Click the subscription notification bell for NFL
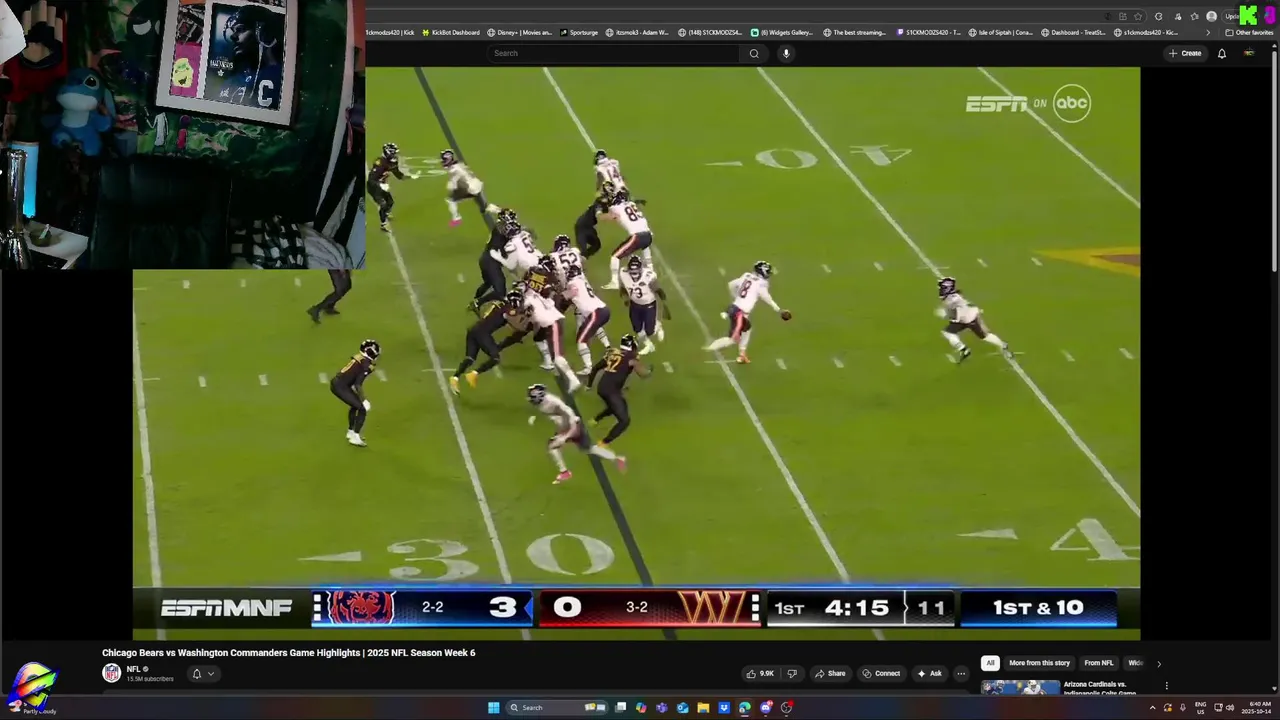 [x=196, y=673]
